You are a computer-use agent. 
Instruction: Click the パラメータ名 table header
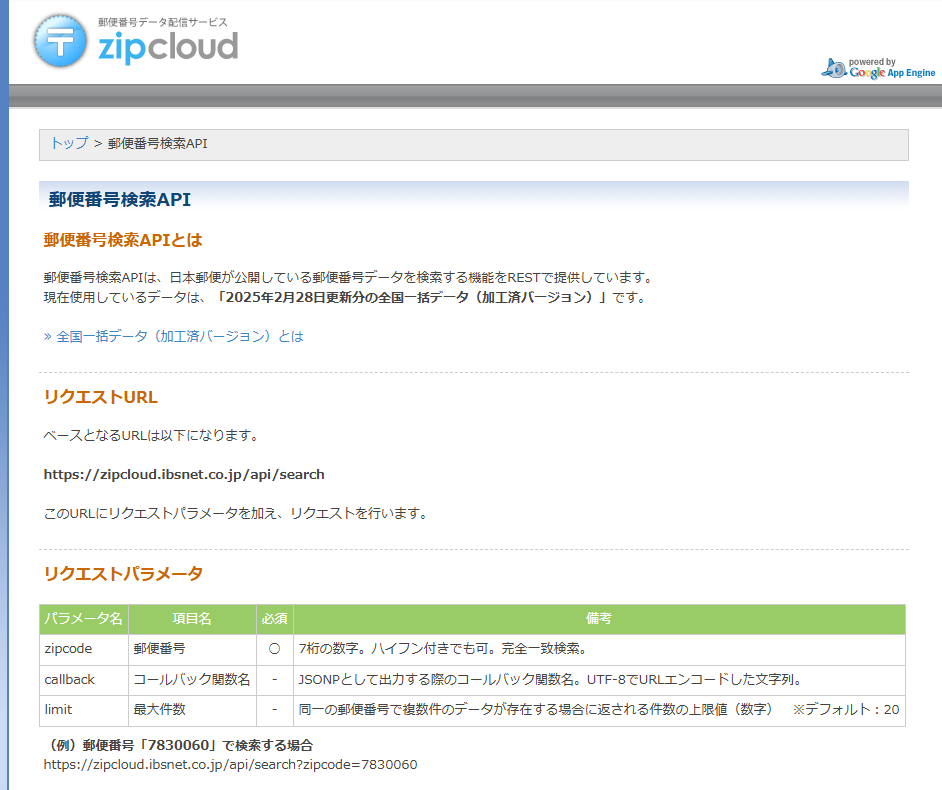click(x=84, y=619)
